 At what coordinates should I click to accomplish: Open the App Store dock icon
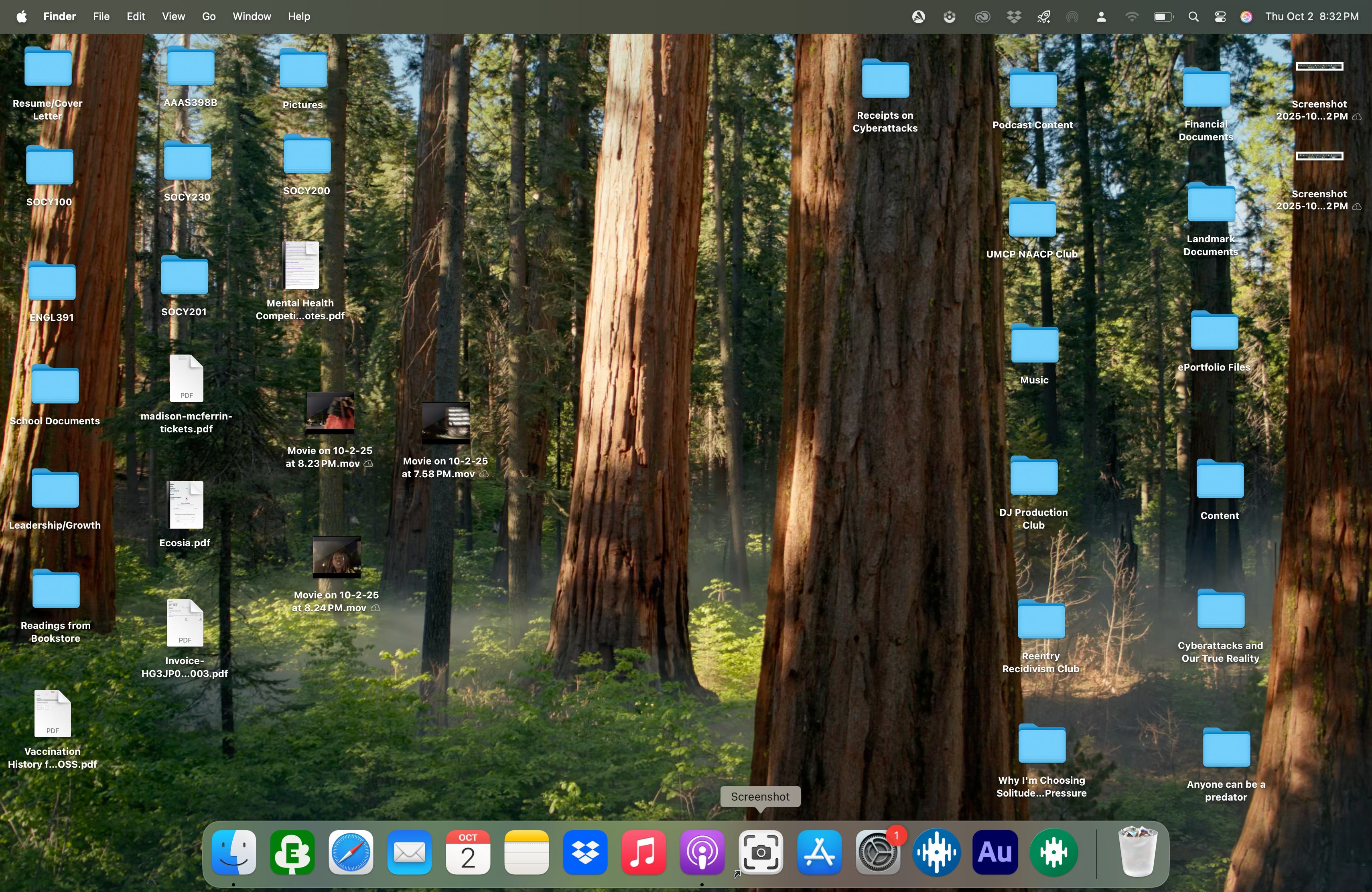click(x=819, y=852)
